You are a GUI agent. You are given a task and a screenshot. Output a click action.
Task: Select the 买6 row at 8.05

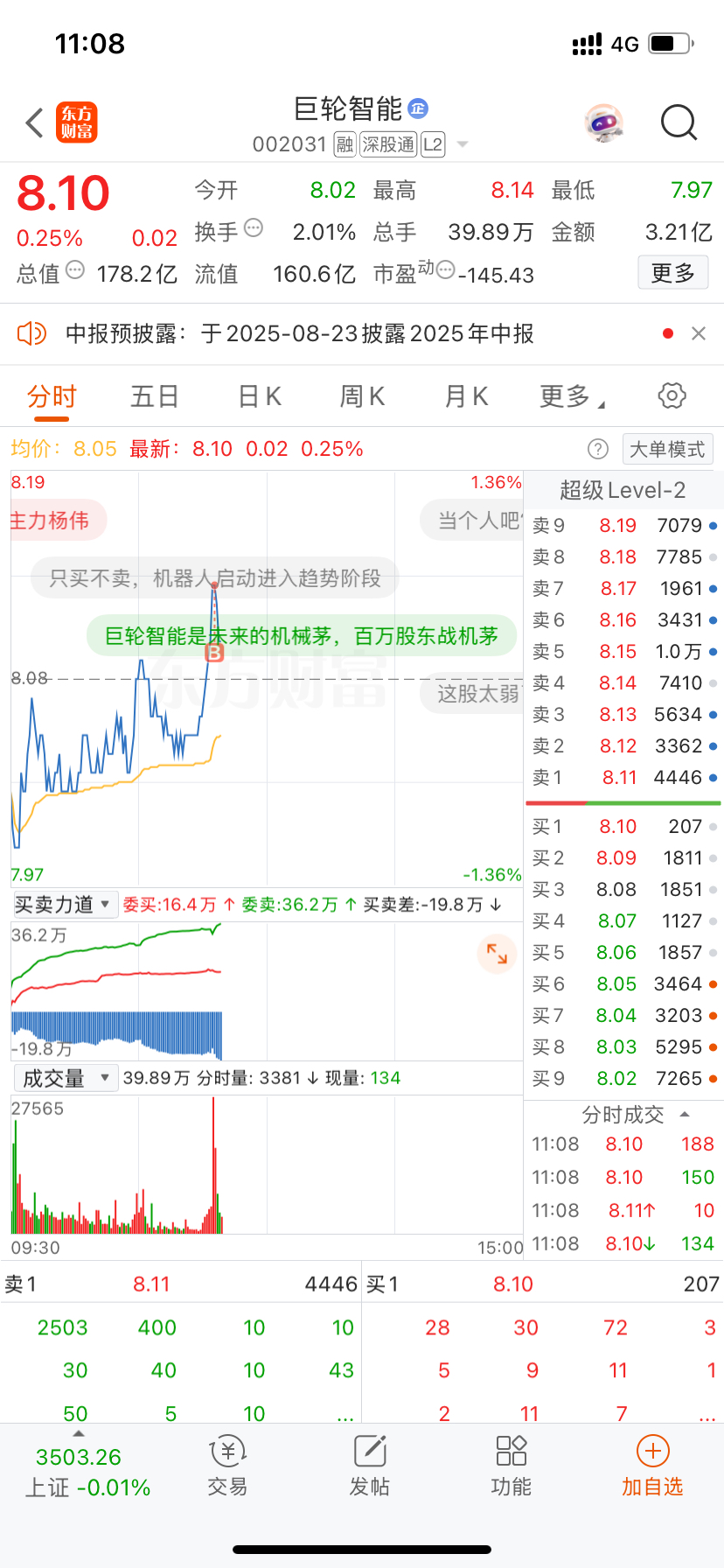(x=623, y=983)
